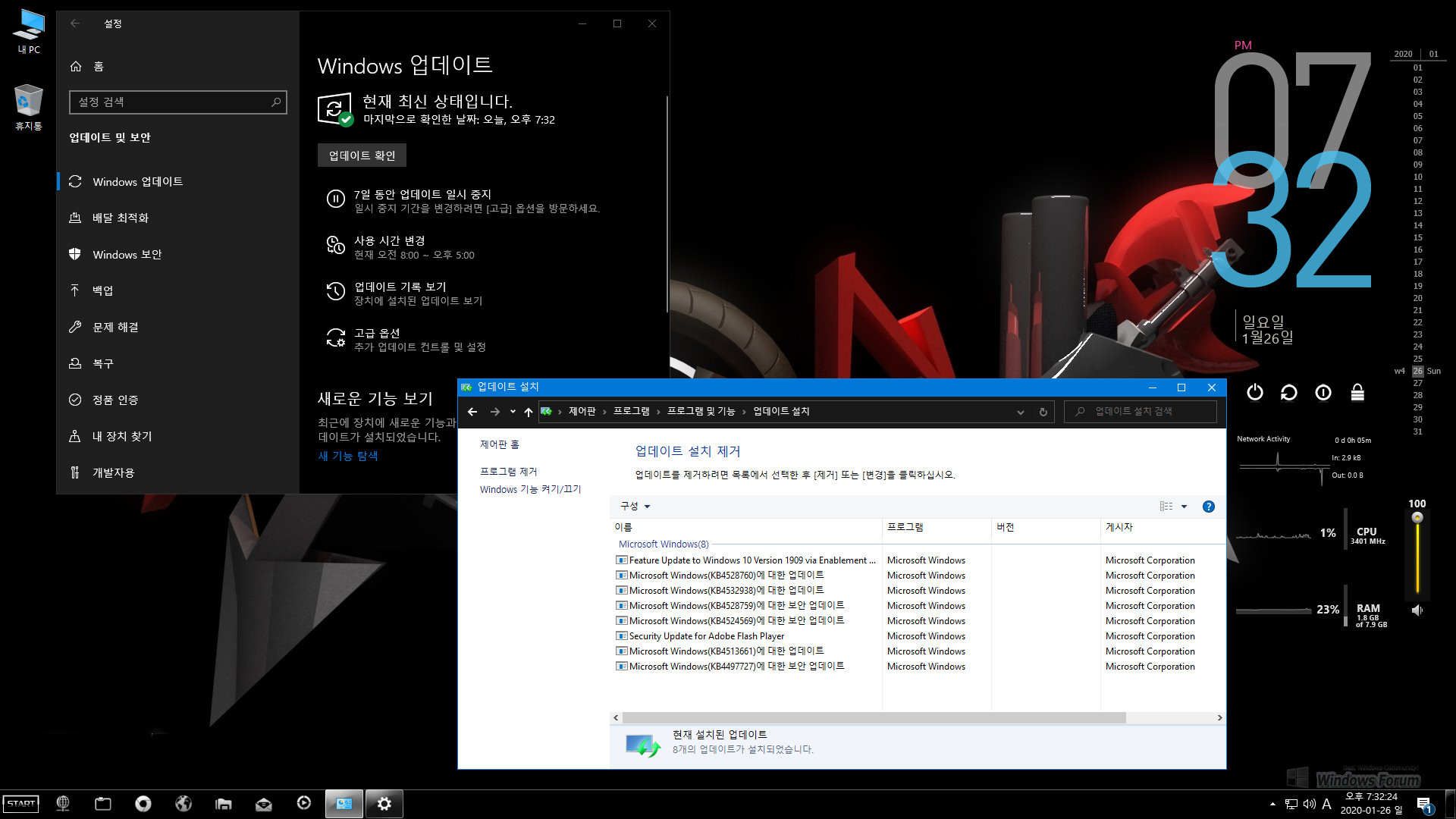Navigate back in 업데이트 설치 window

click(472, 412)
